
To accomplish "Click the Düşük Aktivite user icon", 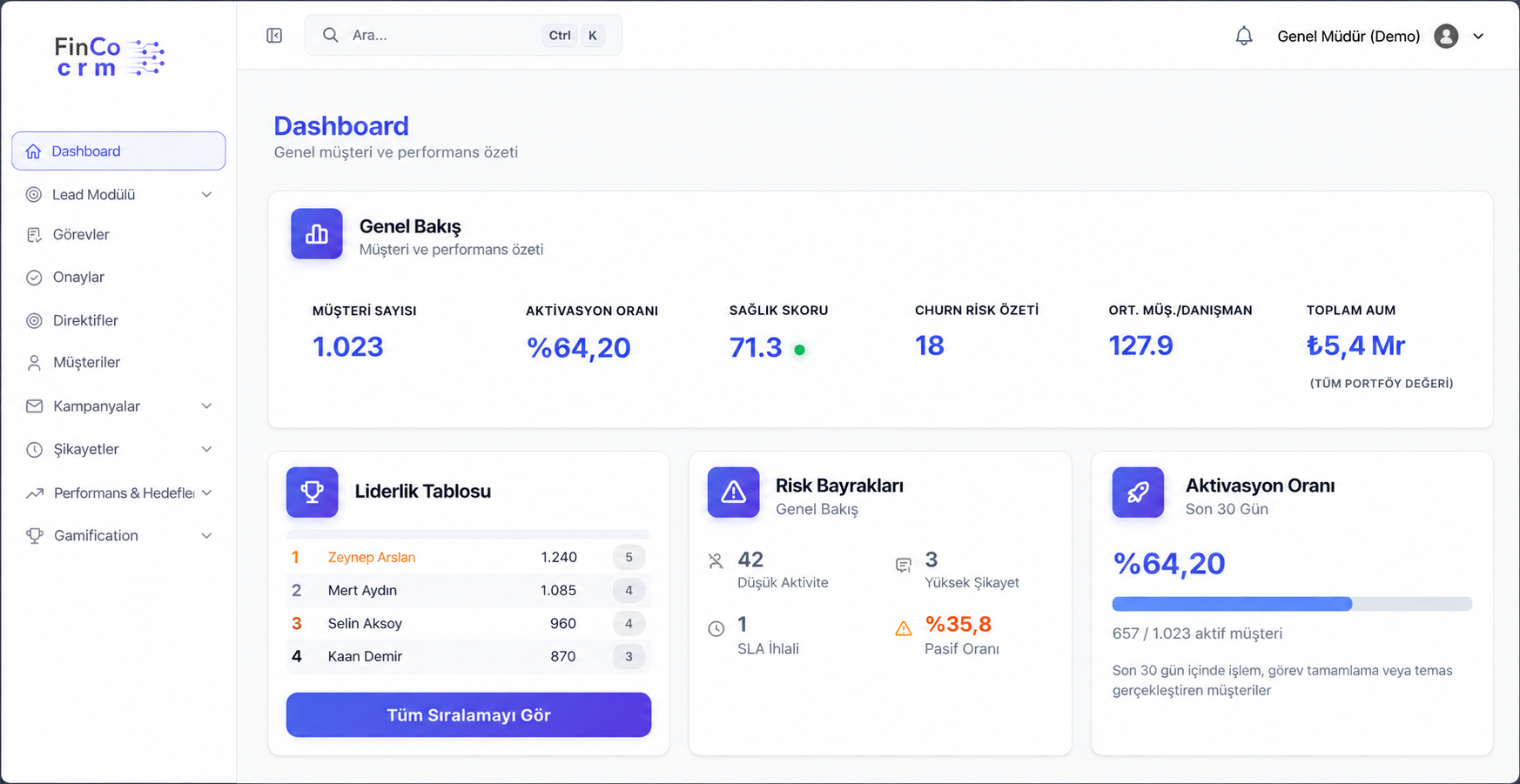I will (x=716, y=561).
